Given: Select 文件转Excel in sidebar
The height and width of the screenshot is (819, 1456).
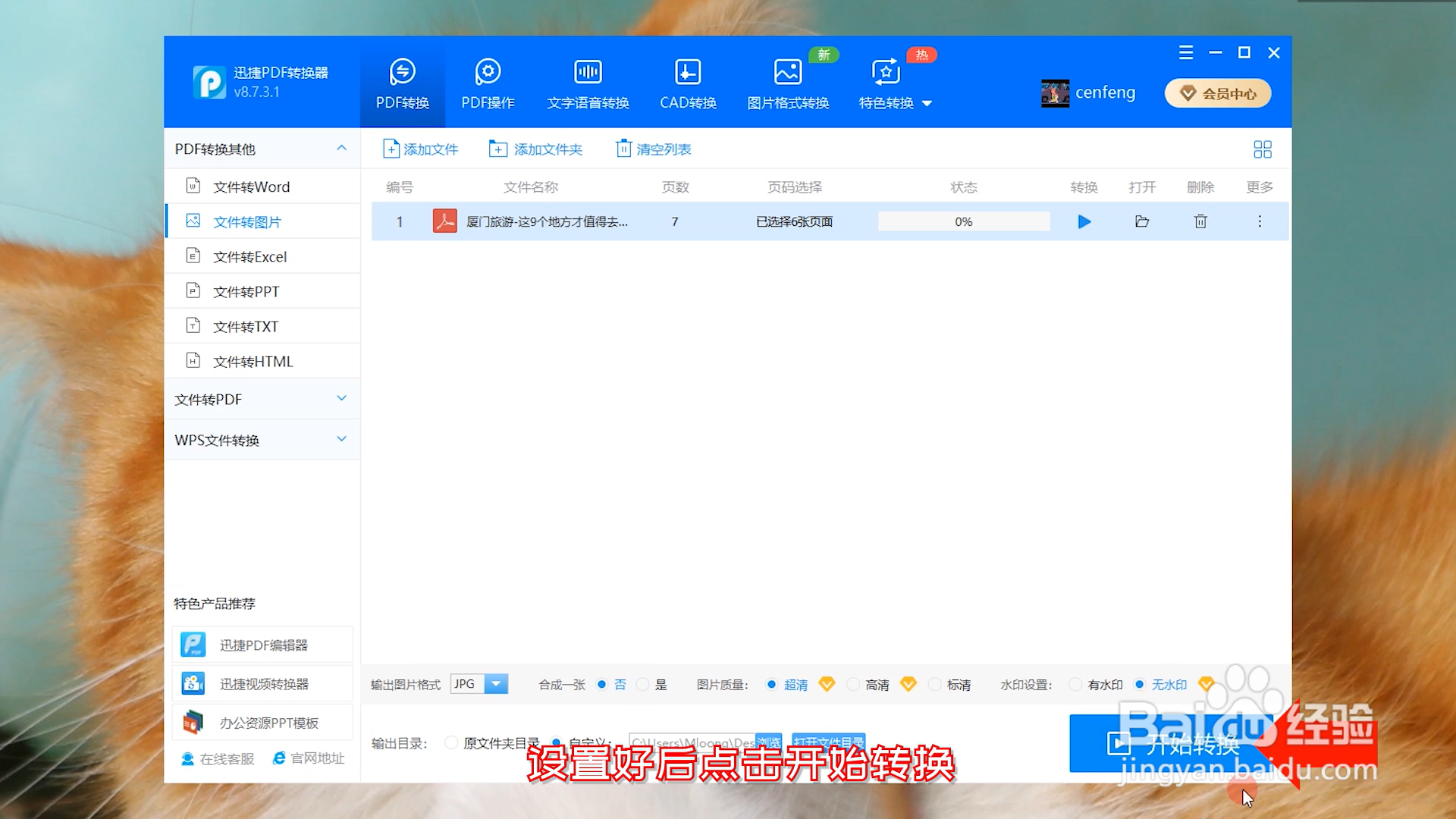Looking at the screenshot, I should (249, 257).
